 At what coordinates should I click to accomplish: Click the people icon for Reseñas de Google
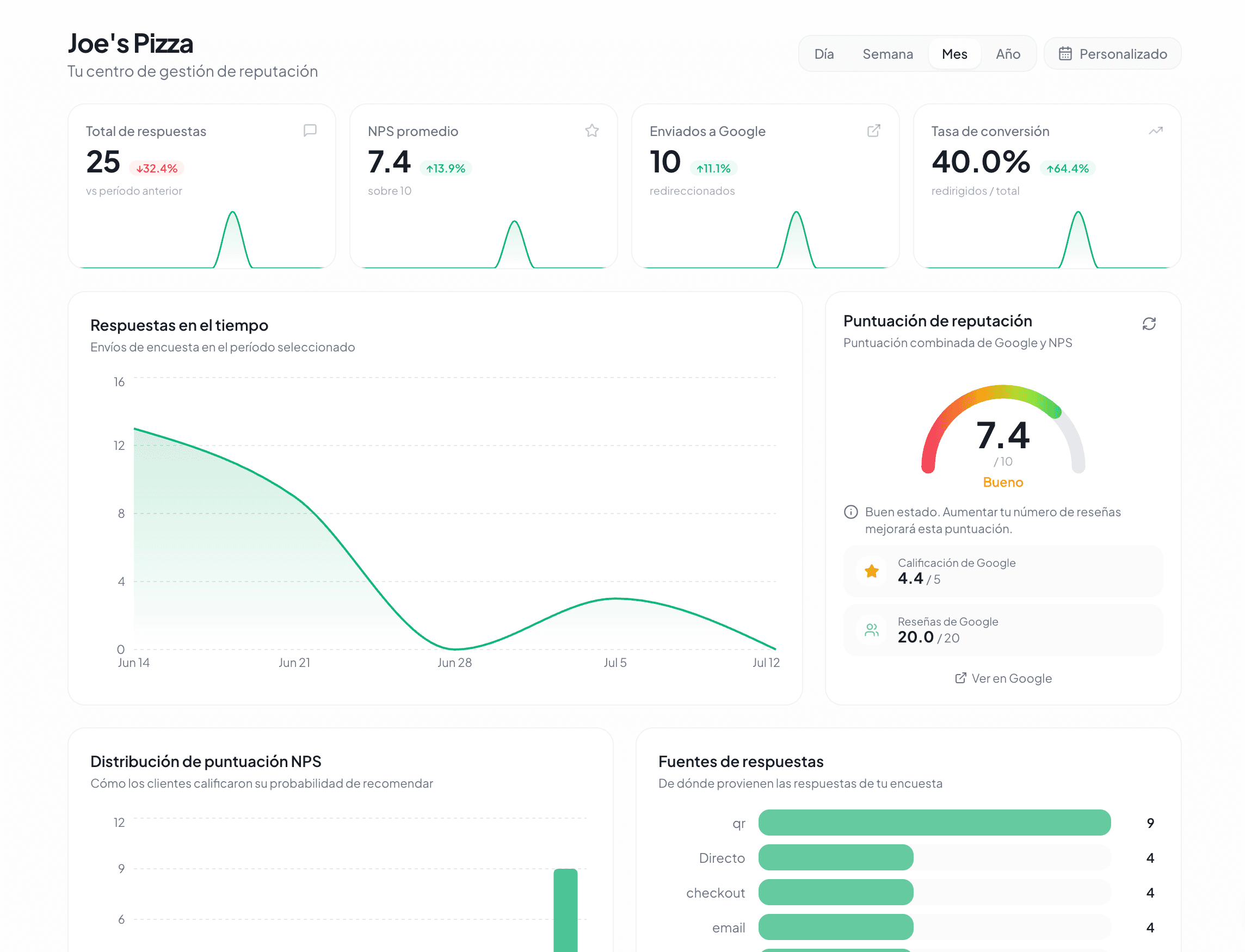pos(872,629)
